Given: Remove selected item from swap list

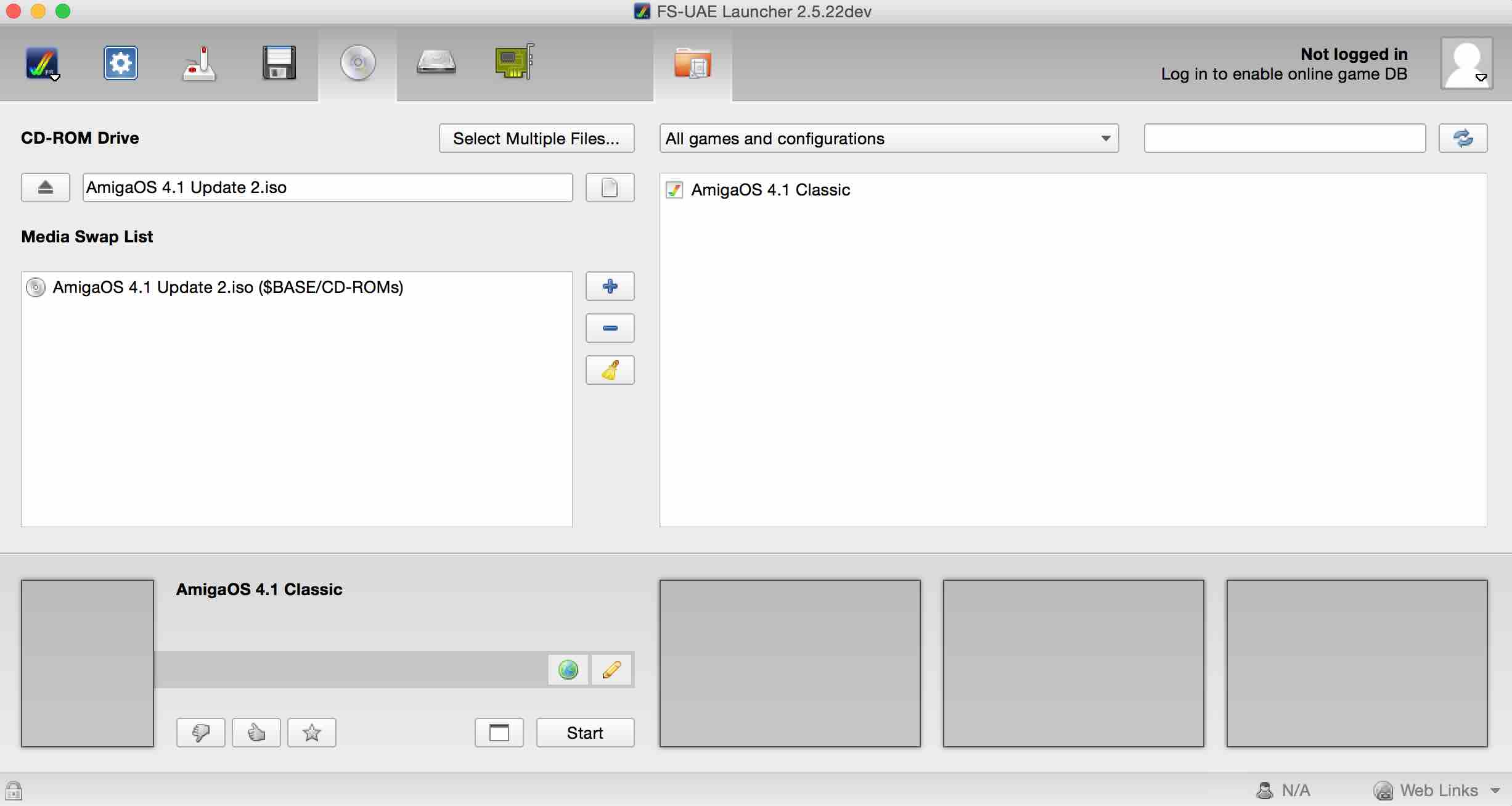Looking at the screenshot, I should point(610,328).
